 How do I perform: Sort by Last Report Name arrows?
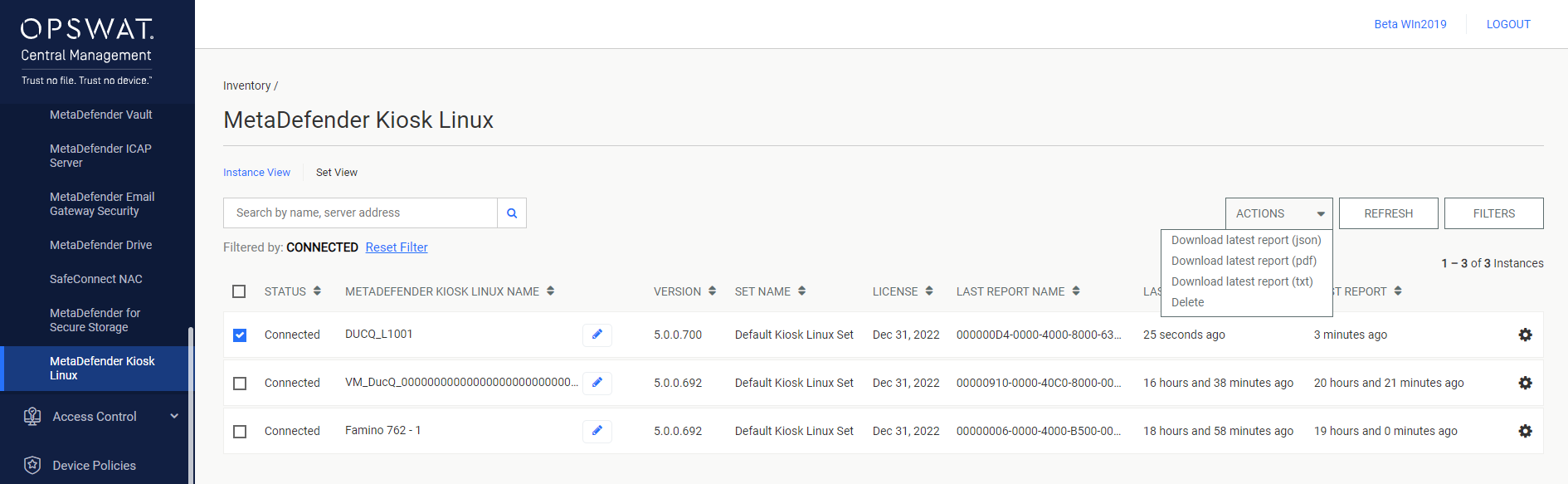(x=1076, y=291)
